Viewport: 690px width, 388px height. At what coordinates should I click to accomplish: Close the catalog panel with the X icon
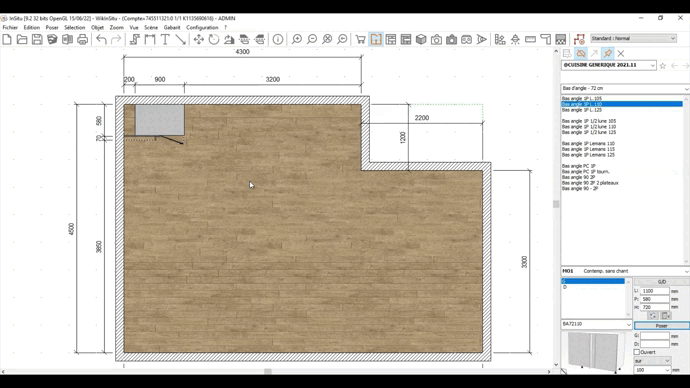point(621,53)
